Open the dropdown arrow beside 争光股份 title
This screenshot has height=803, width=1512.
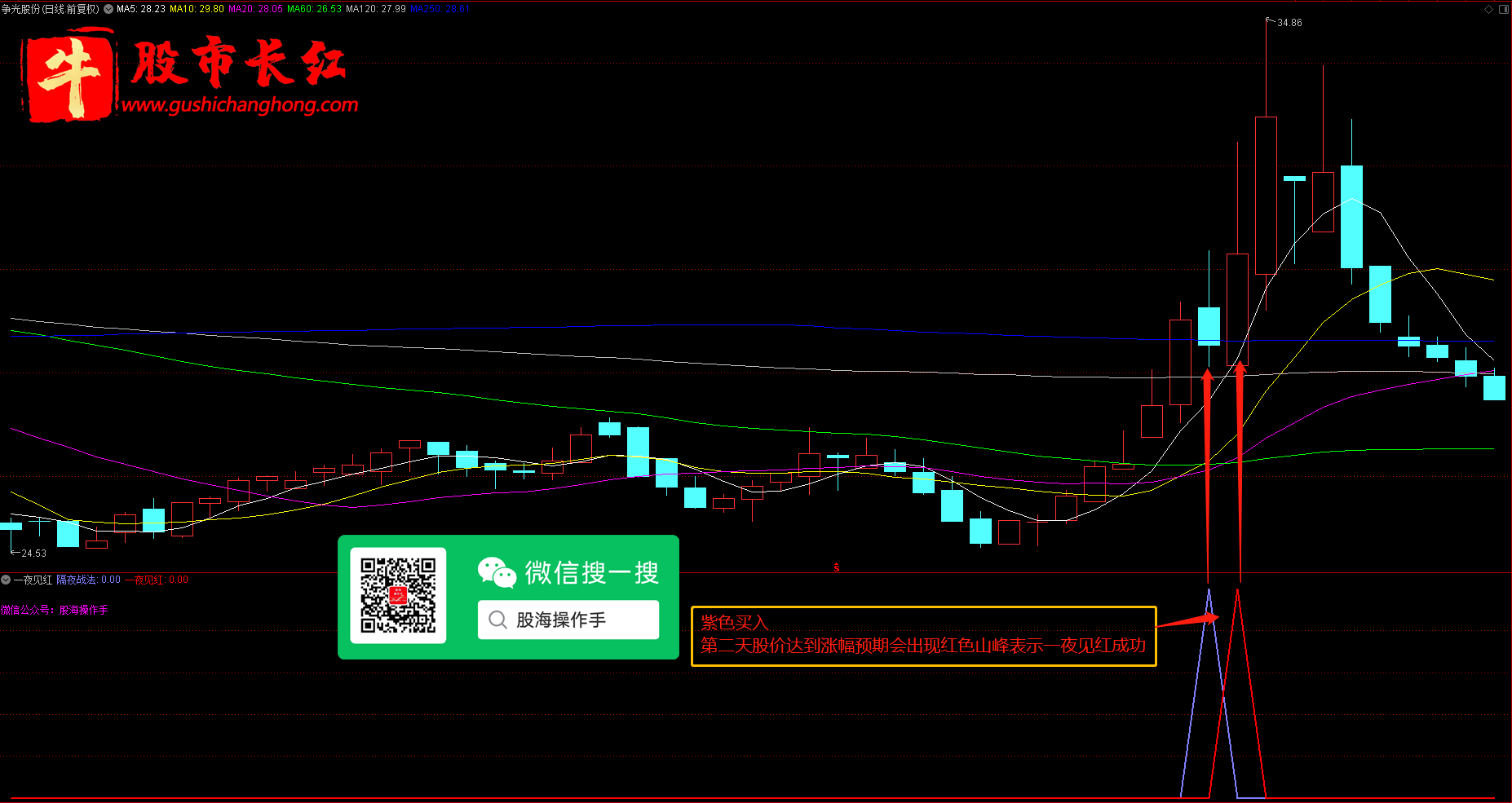click(x=108, y=9)
